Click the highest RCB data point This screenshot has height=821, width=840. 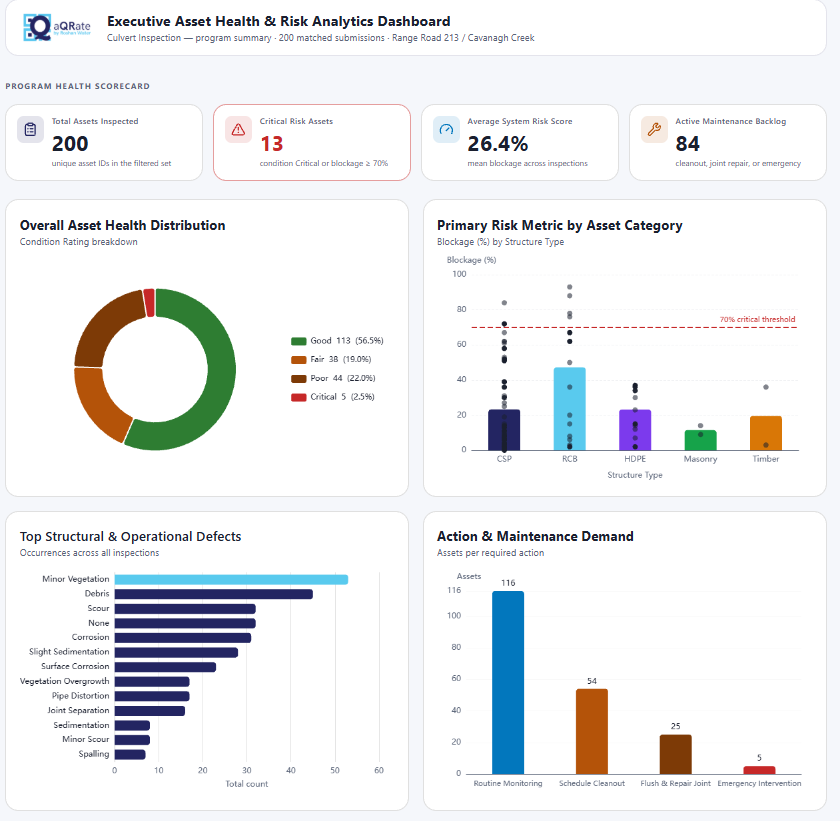569,288
